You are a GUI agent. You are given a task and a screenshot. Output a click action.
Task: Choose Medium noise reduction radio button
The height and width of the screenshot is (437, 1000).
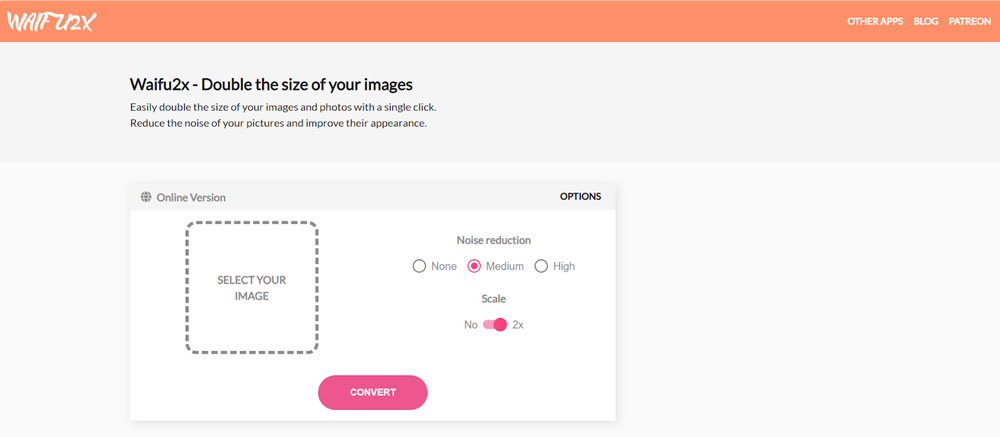[x=475, y=266]
